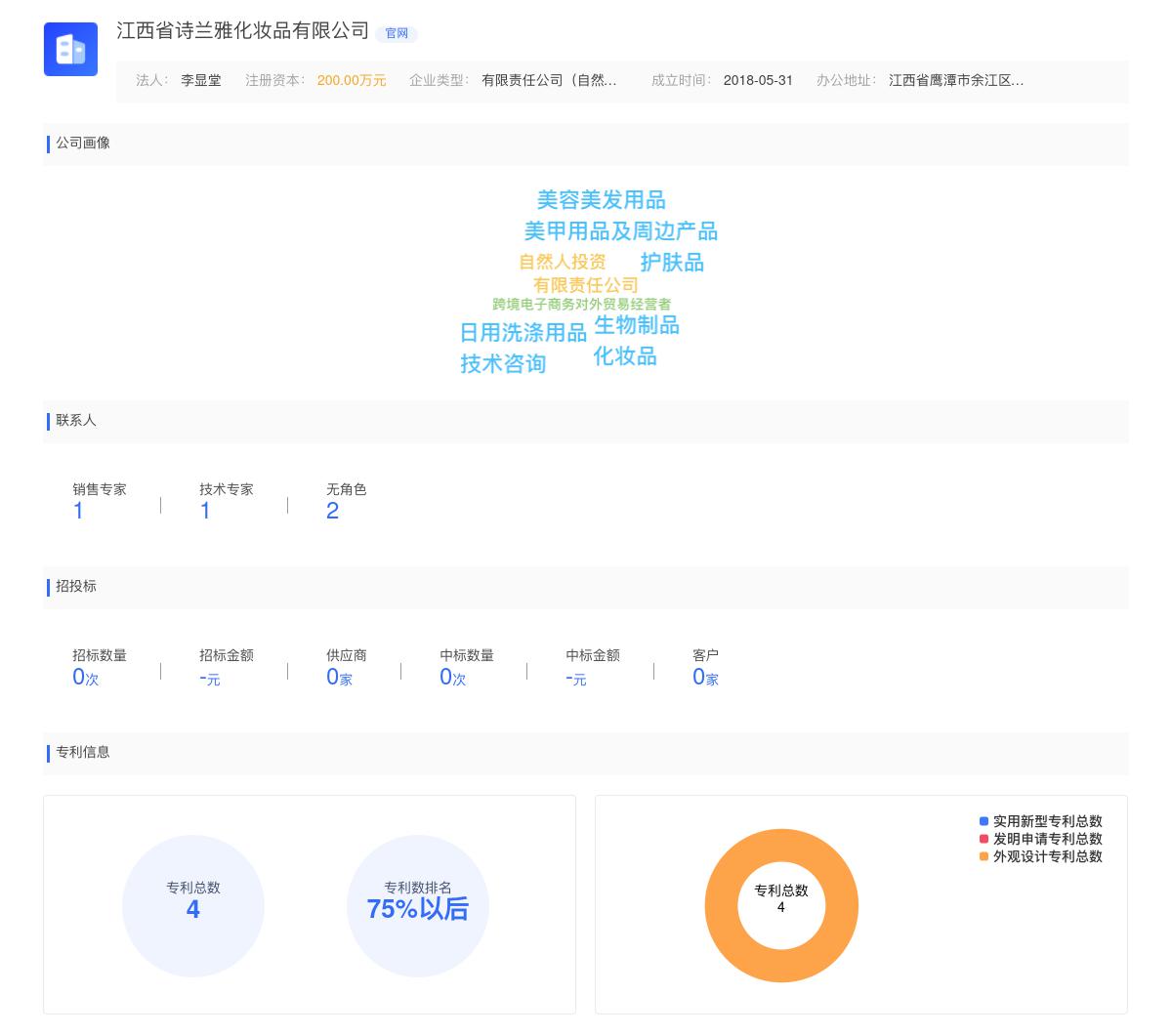Open the 官网 badge link
Screen dimensions: 1172x1036
pos(397,33)
